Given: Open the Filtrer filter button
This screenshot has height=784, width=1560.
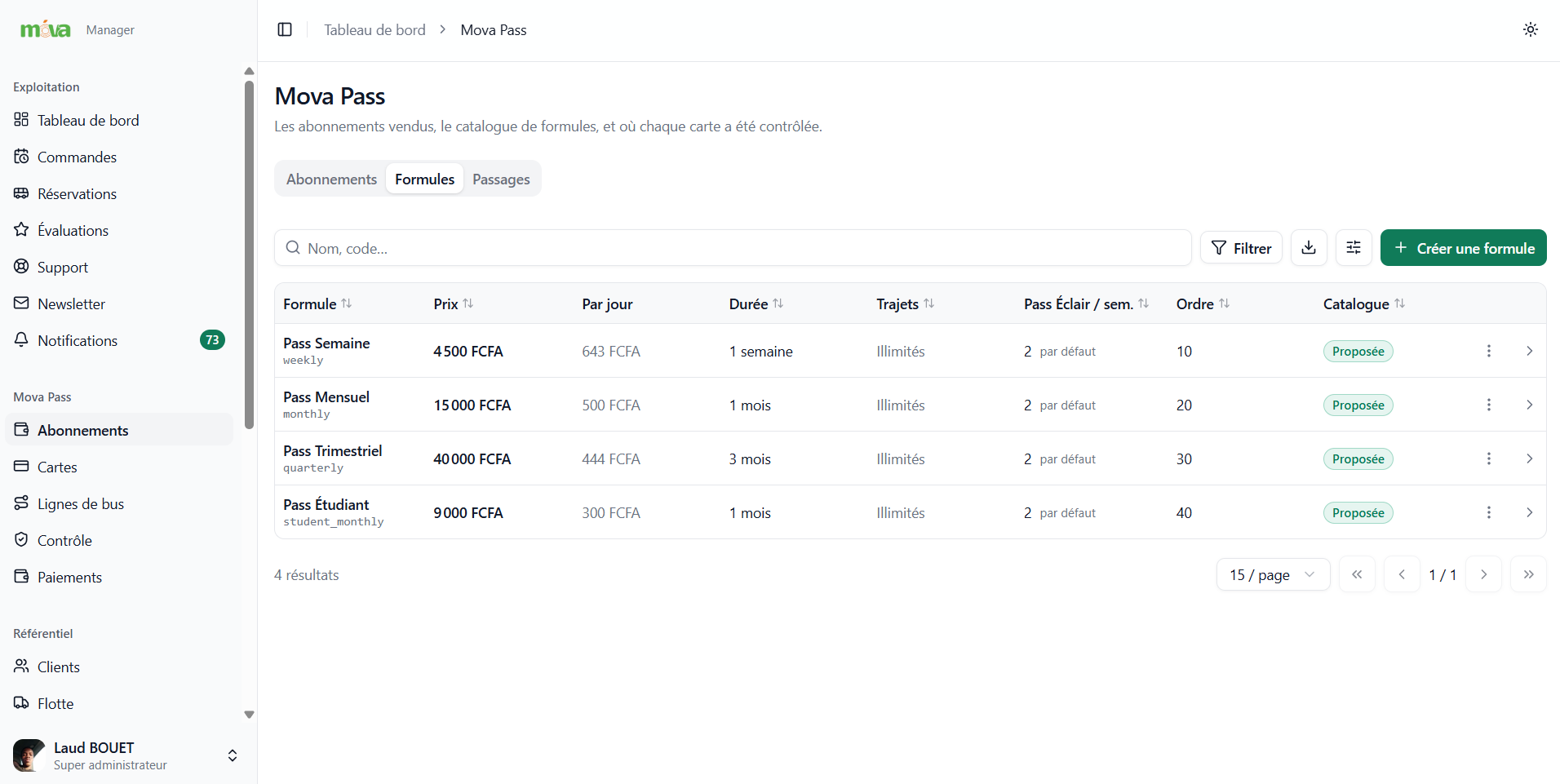Looking at the screenshot, I should click(x=1241, y=247).
